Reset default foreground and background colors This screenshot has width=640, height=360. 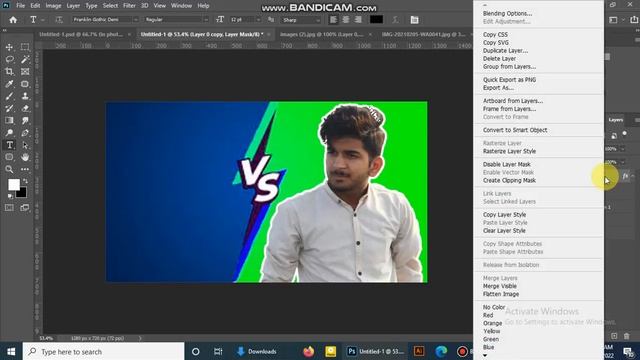click(10, 197)
